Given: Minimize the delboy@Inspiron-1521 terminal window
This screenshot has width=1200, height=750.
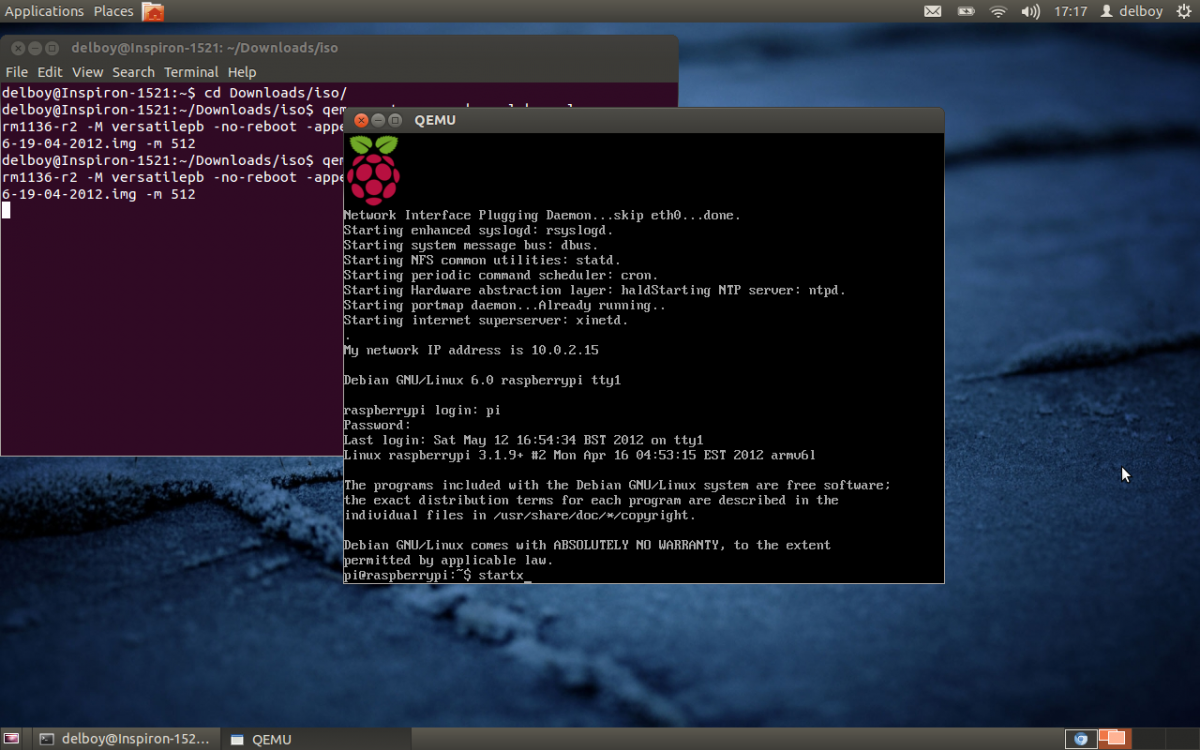Looking at the screenshot, I should pos(34,47).
